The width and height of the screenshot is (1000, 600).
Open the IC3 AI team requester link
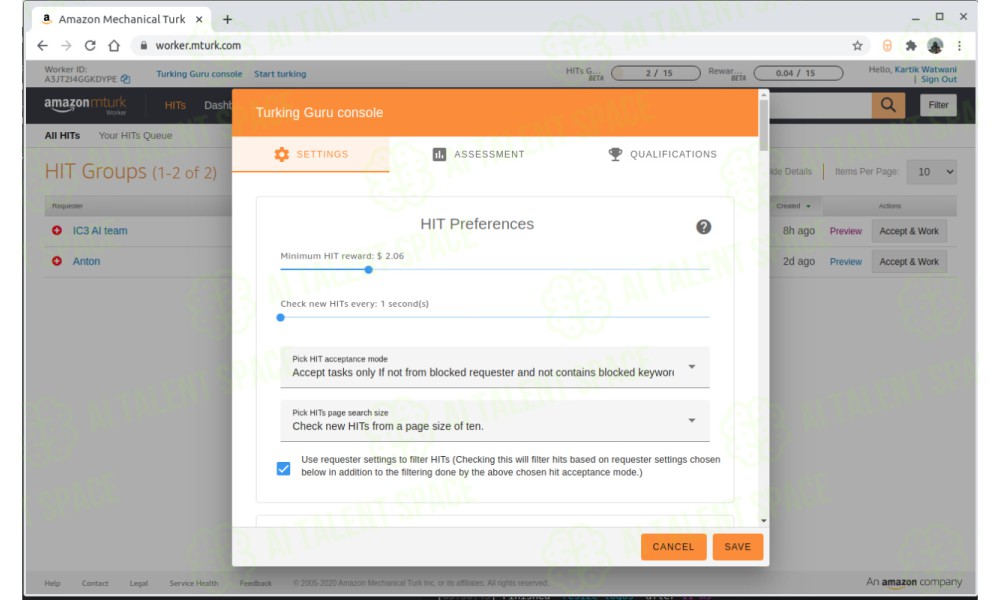(100, 230)
